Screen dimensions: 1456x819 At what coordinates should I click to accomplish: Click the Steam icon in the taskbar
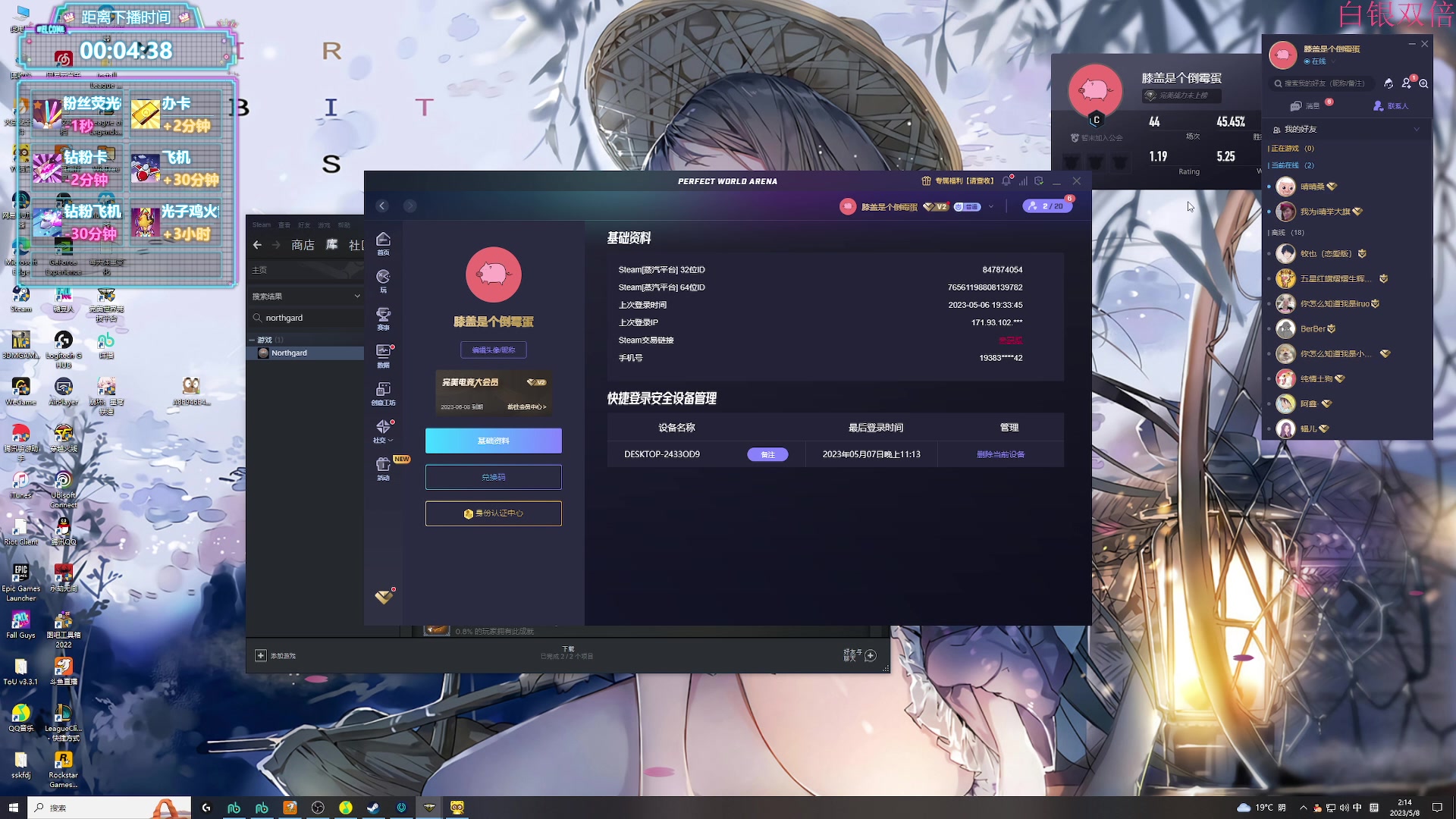373,808
